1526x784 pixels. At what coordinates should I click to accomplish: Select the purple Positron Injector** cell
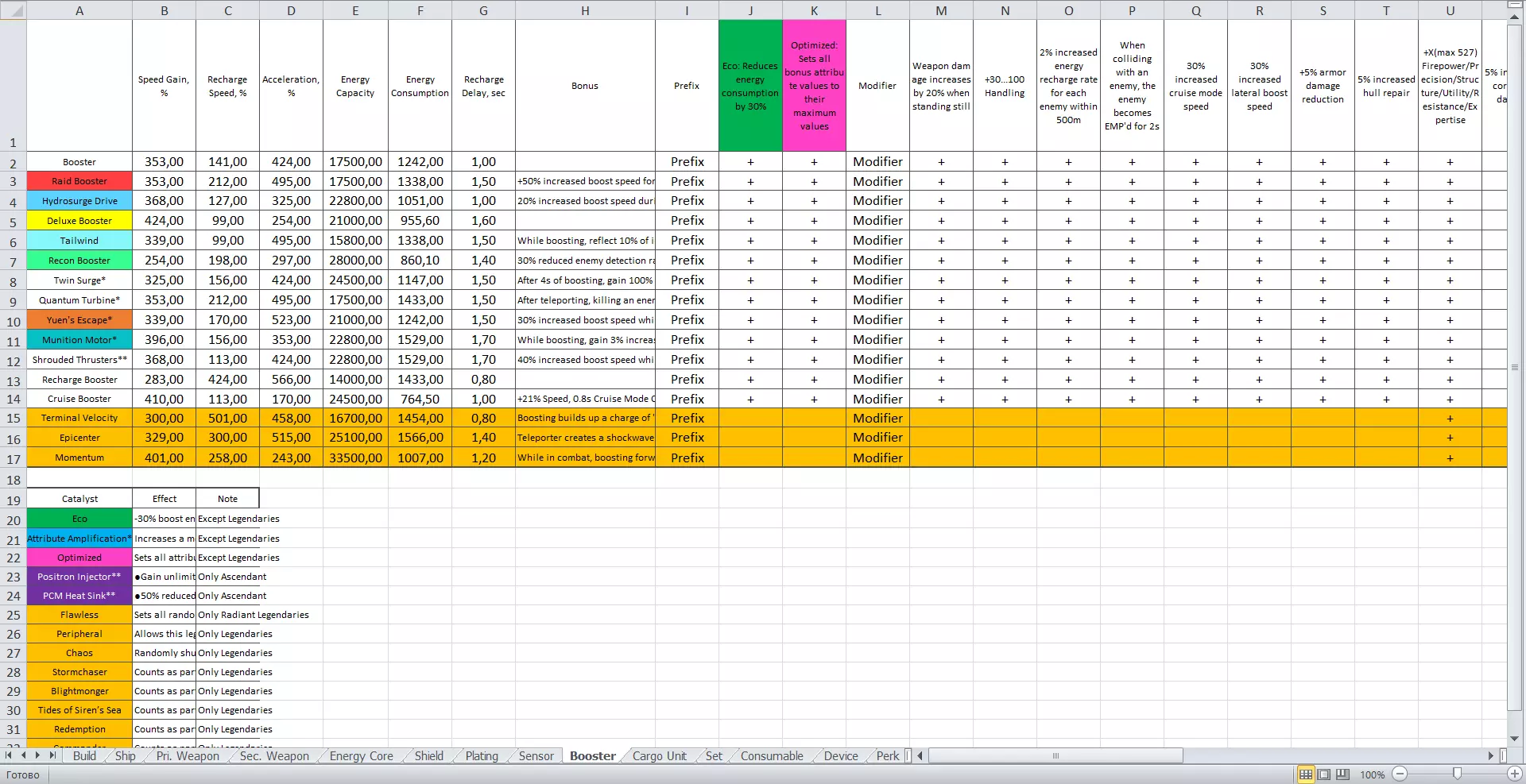pos(79,577)
